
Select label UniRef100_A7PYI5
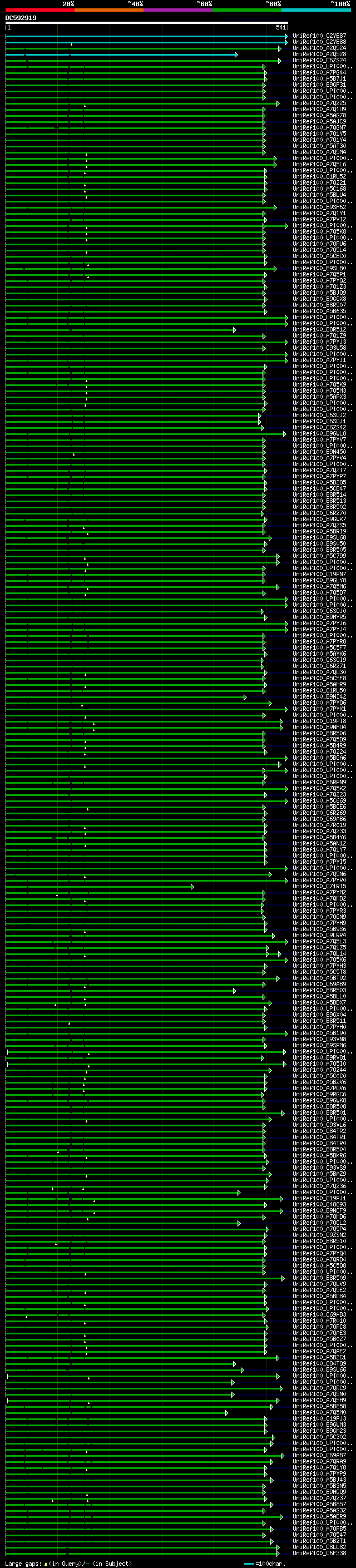[x=319, y=862]
